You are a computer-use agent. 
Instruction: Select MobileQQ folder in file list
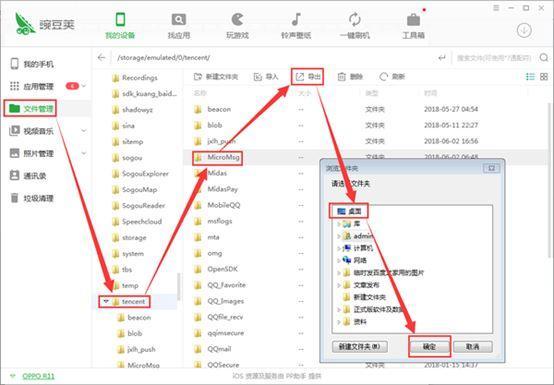[217, 205]
